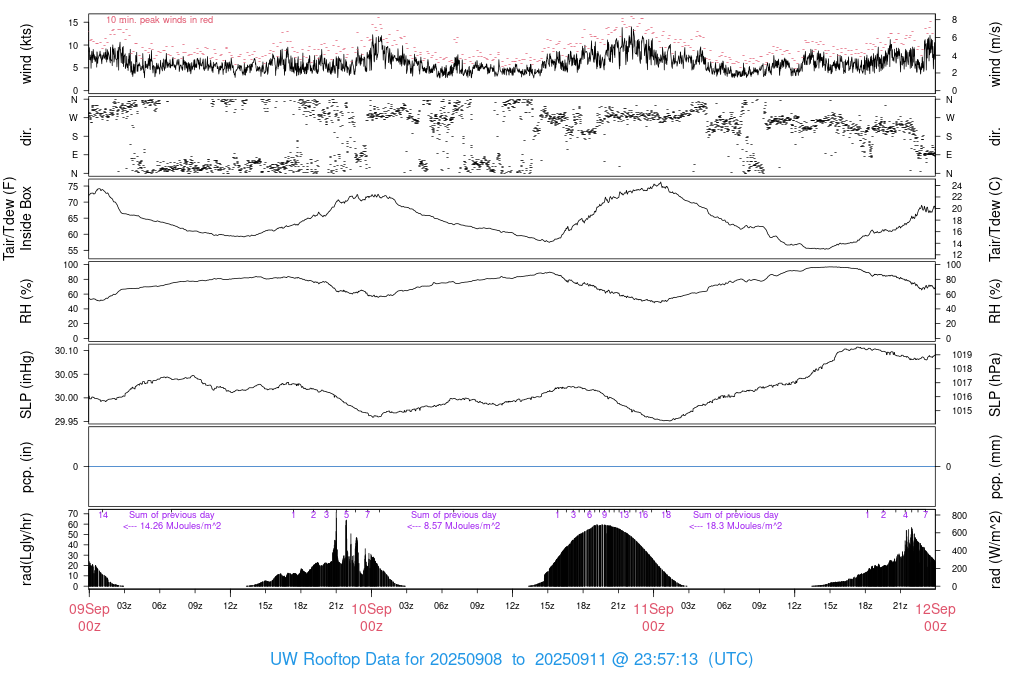Click the '8.57 MJoules/m^2' radiation sum

click(x=462, y=526)
